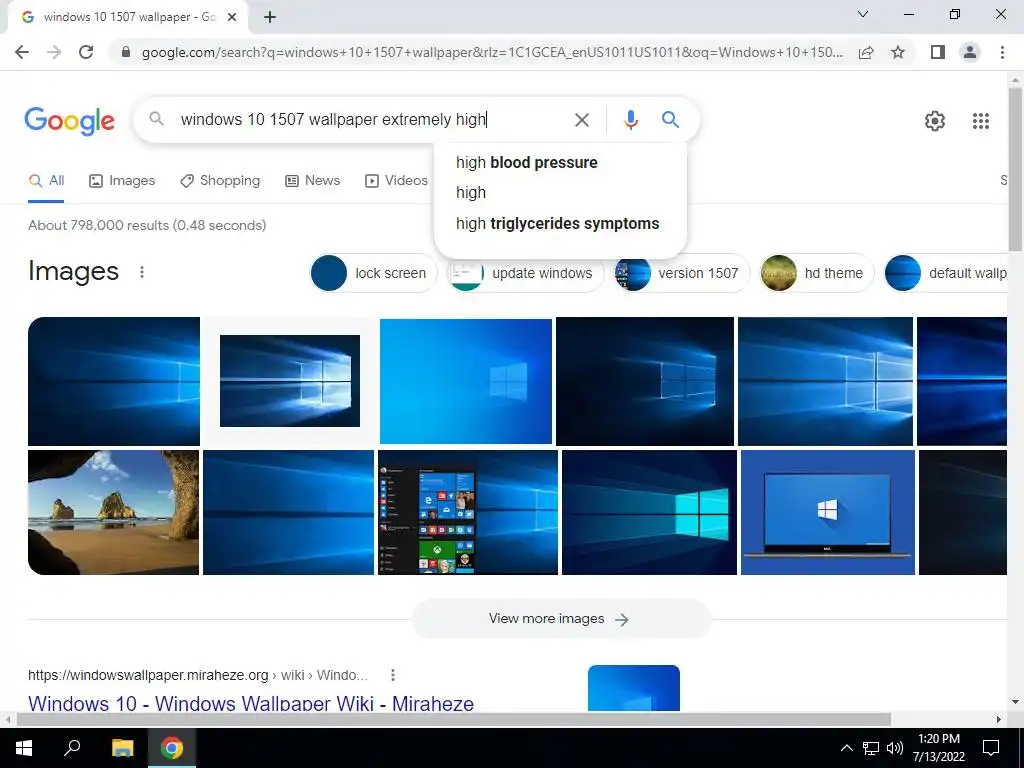Viewport: 1024px width, 768px height.
Task: Click the share page icon in address bar
Action: click(866, 52)
